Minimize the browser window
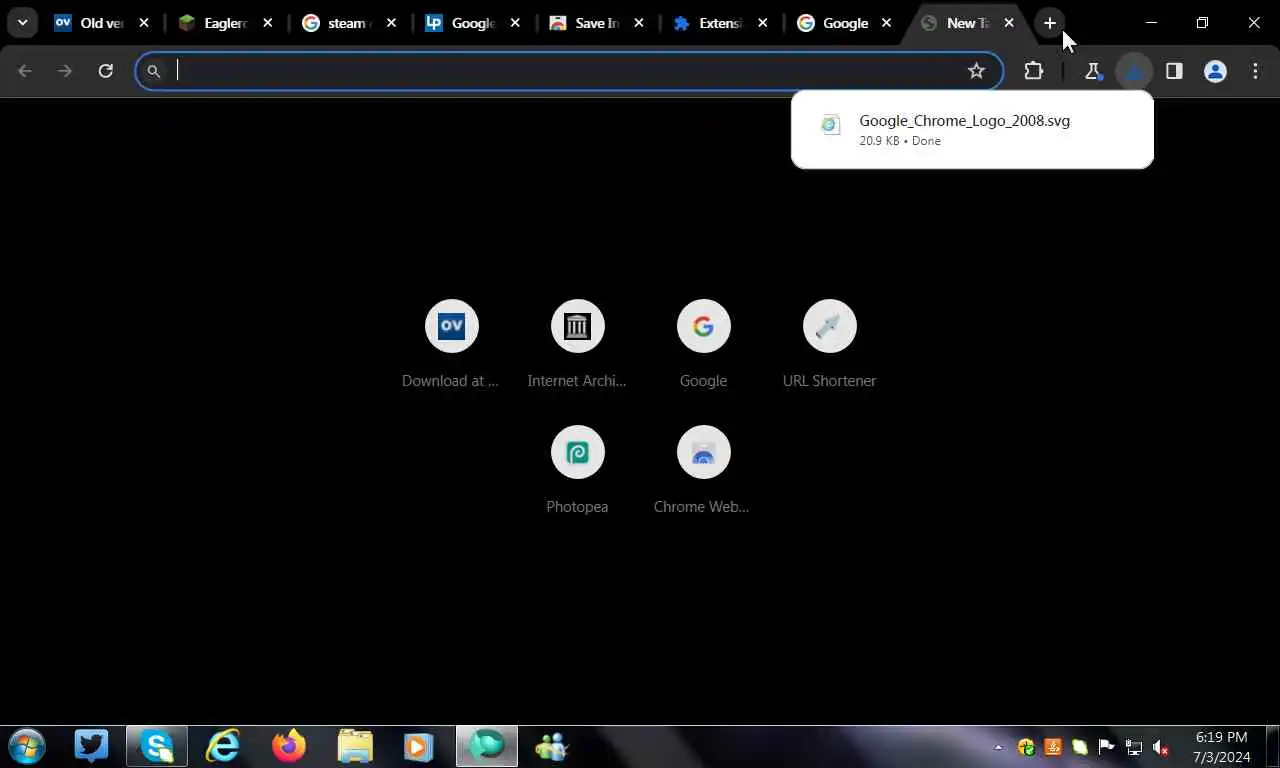The height and width of the screenshot is (768, 1280). (x=1151, y=23)
